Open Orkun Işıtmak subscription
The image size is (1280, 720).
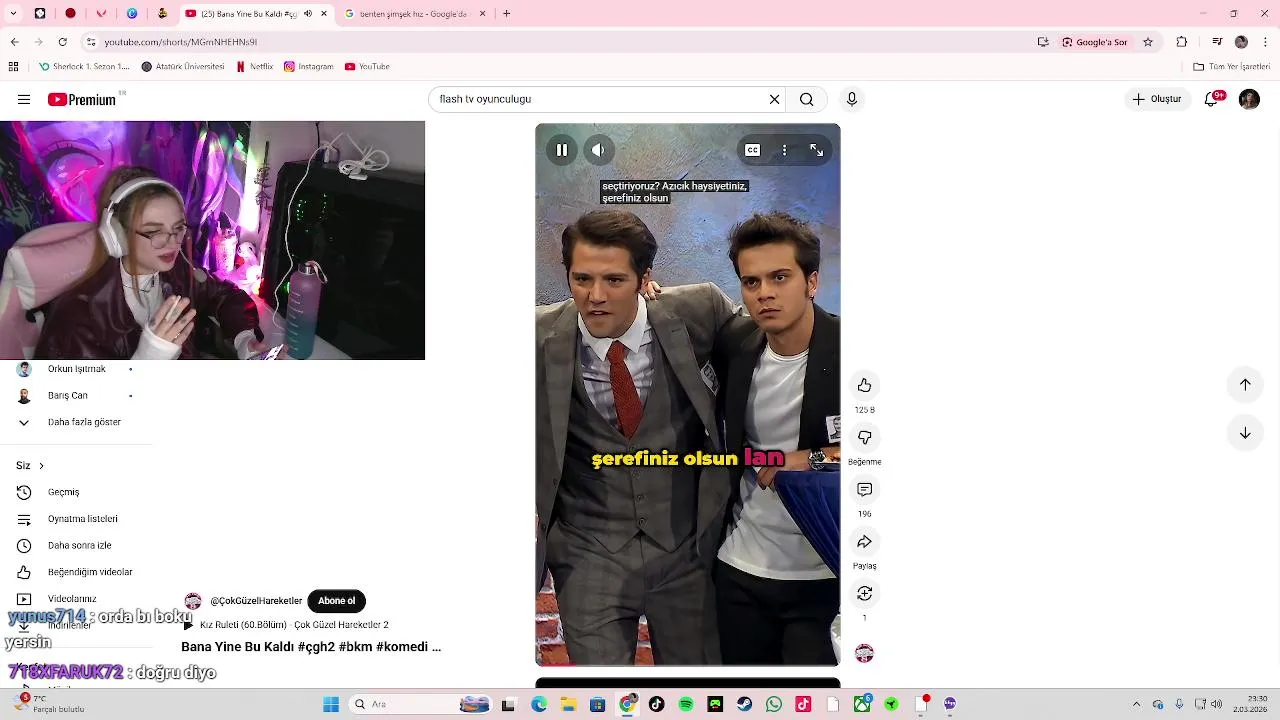(x=76, y=369)
